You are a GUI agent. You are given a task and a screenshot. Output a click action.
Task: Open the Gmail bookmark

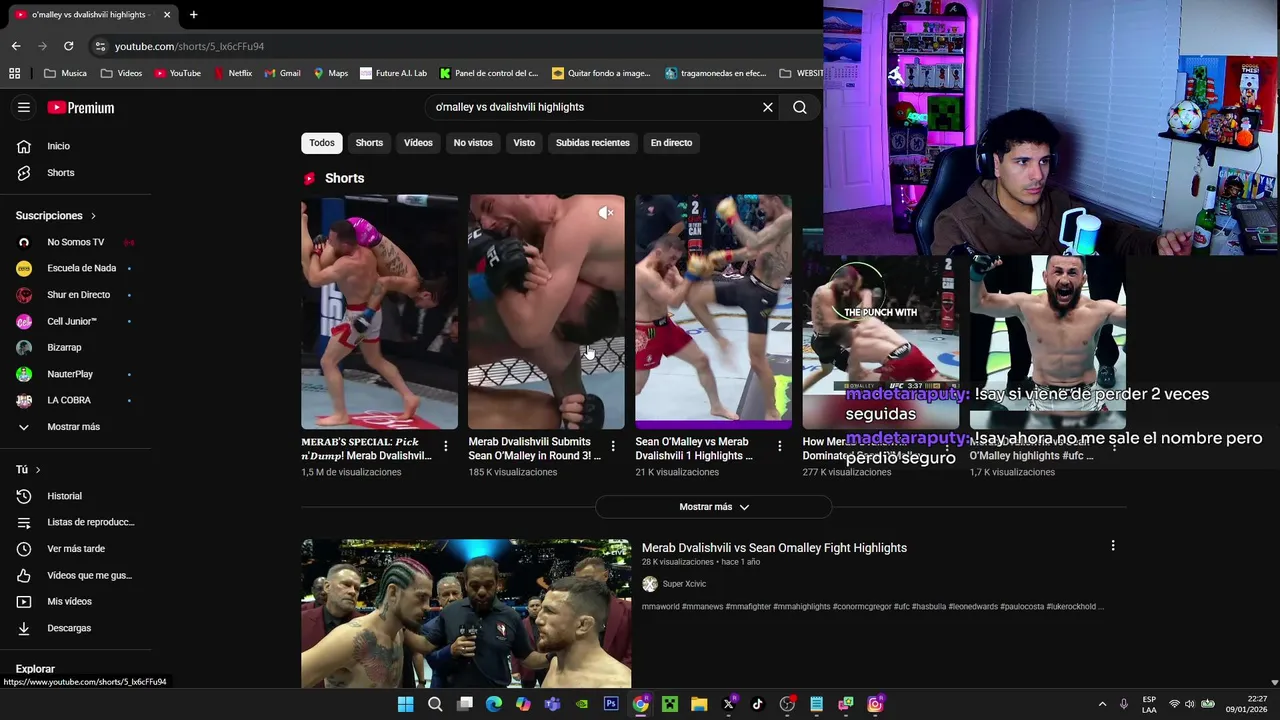tap(282, 73)
